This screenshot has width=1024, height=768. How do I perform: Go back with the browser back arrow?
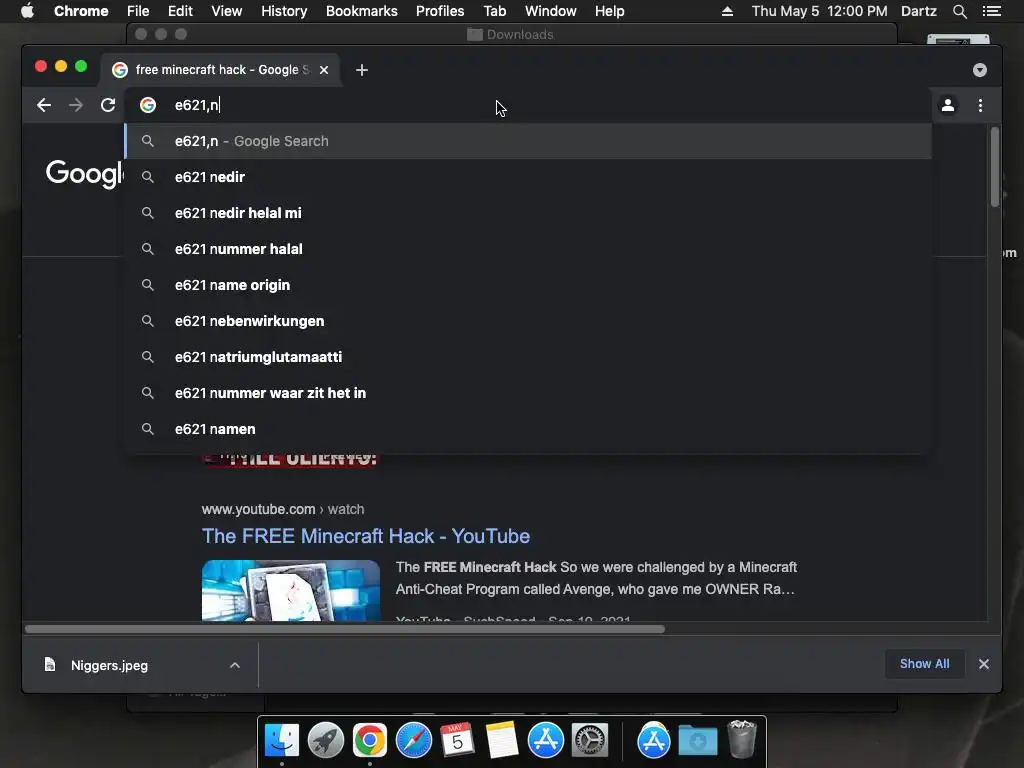click(x=44, y=105)
